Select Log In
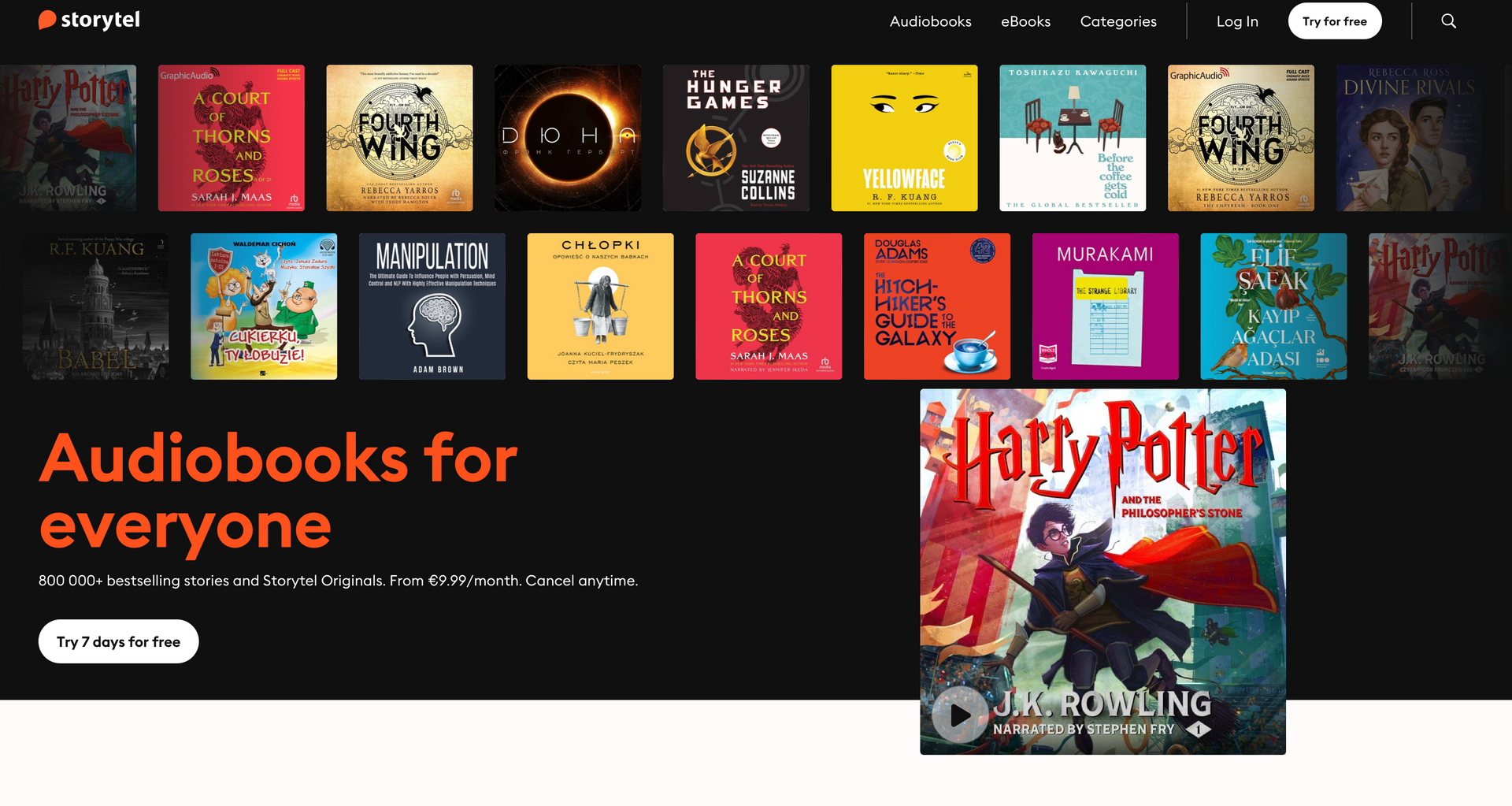Viewport: 1512px width, 806px height. [1237, 21]
